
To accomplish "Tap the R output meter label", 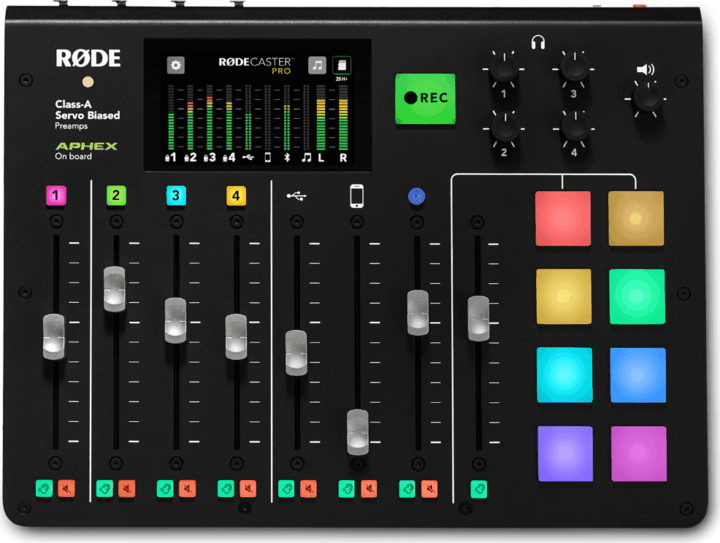I will point(343,158).
